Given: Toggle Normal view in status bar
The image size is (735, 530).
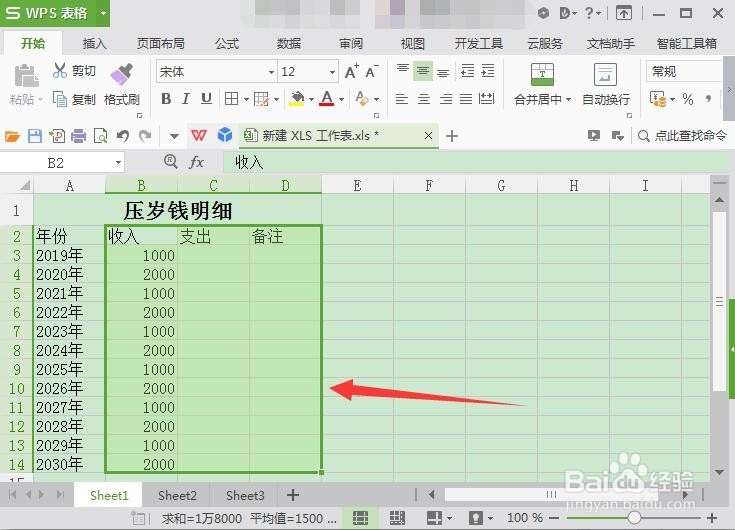Looking at the screenshot, I should pos(360,518).
